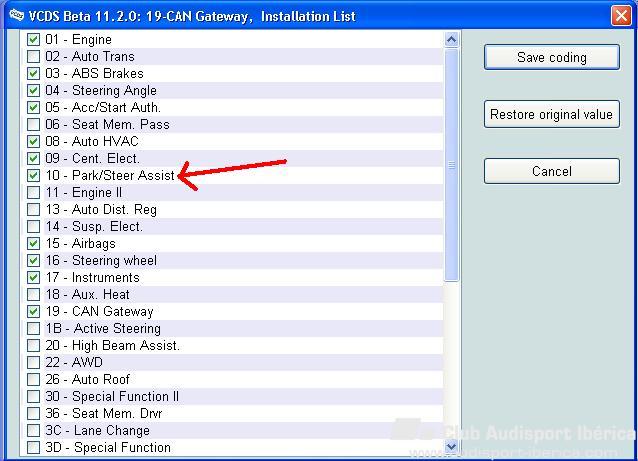Select the '10 - Park/Steer Assist' label
Image resolution: width=638 pixels, height=461 pixels.
tap(110, 175)
